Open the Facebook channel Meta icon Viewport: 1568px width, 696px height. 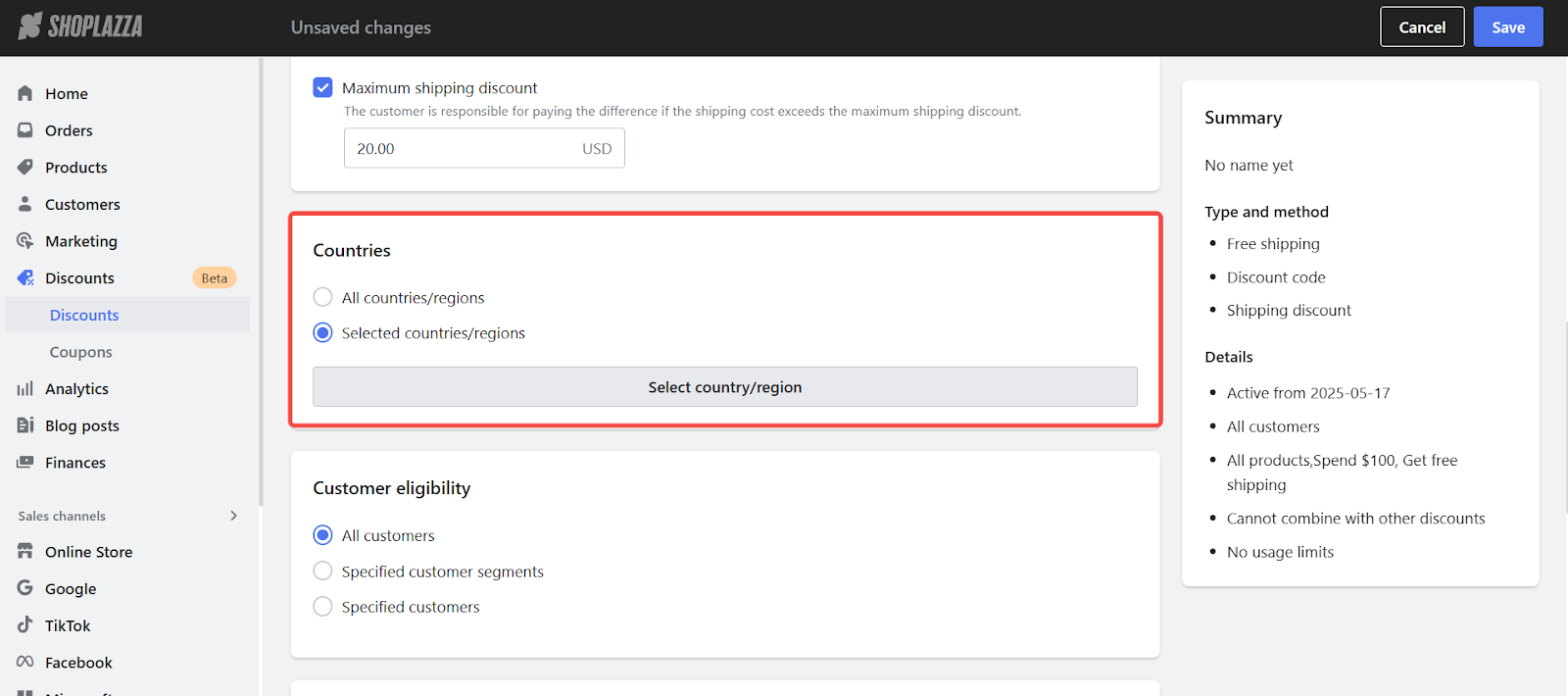25,662
